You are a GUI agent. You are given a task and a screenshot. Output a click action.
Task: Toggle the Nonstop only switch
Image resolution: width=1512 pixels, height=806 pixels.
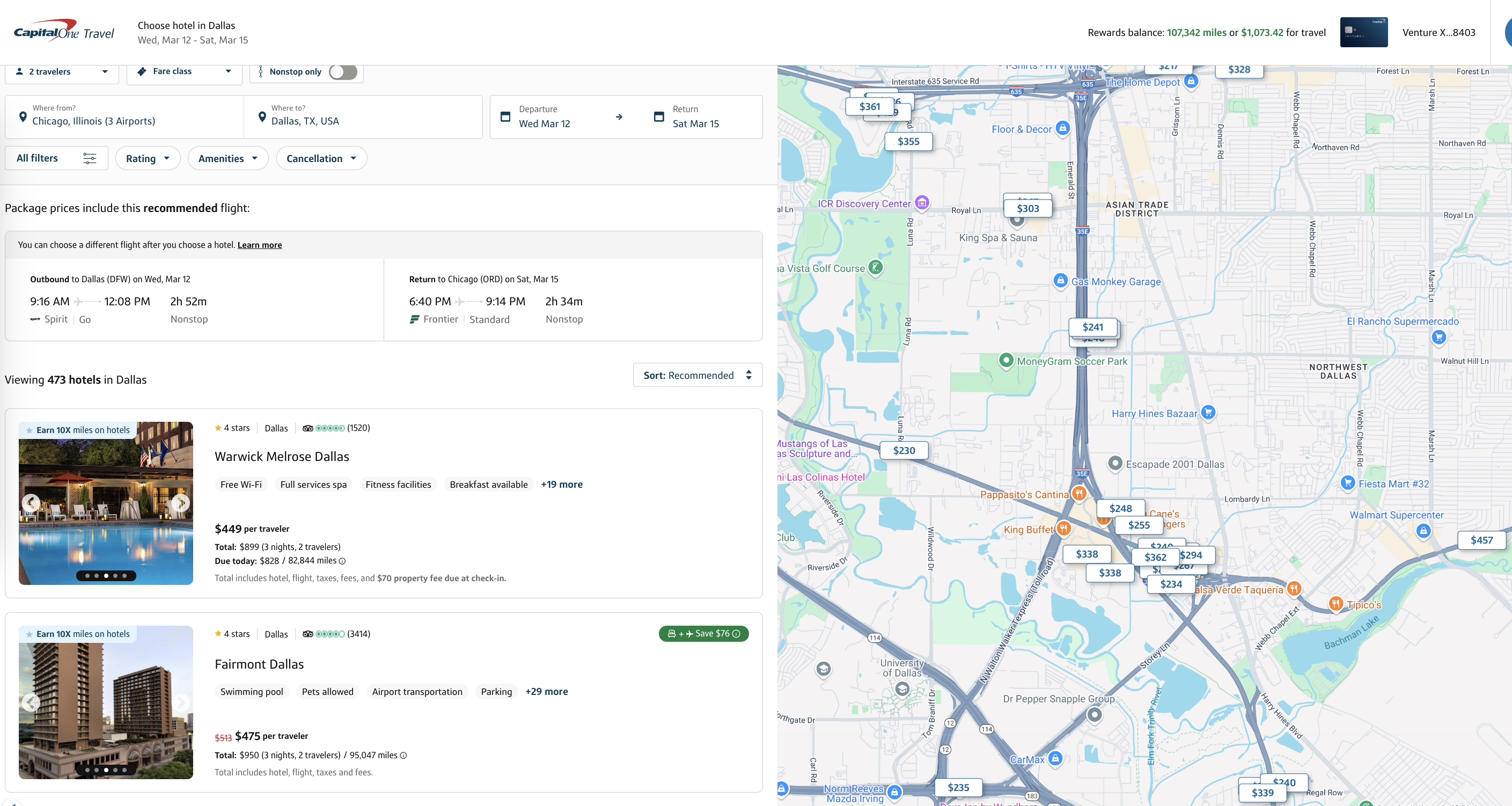tap(343, 71)
